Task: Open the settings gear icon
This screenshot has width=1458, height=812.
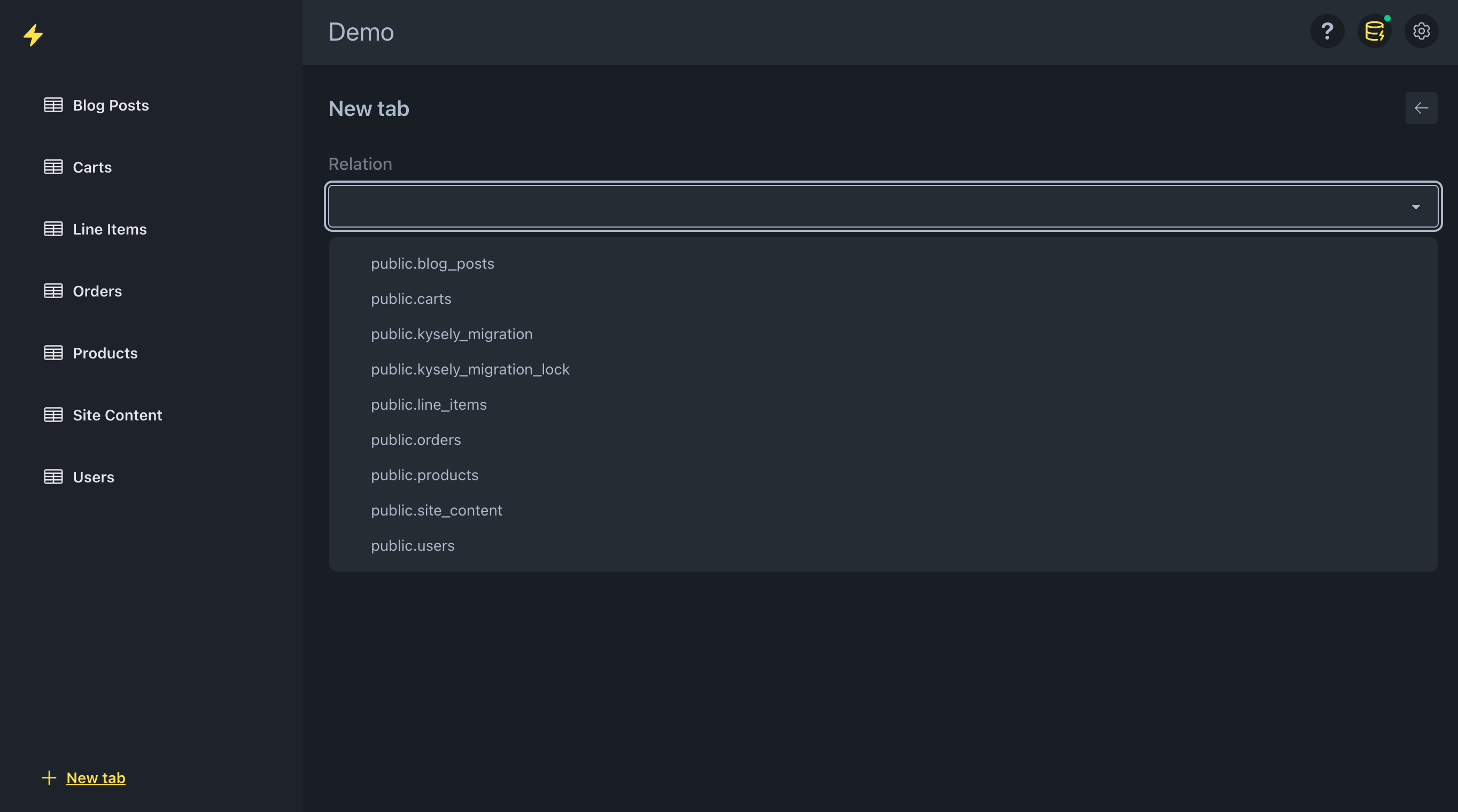Action: tap(1421, 31)
